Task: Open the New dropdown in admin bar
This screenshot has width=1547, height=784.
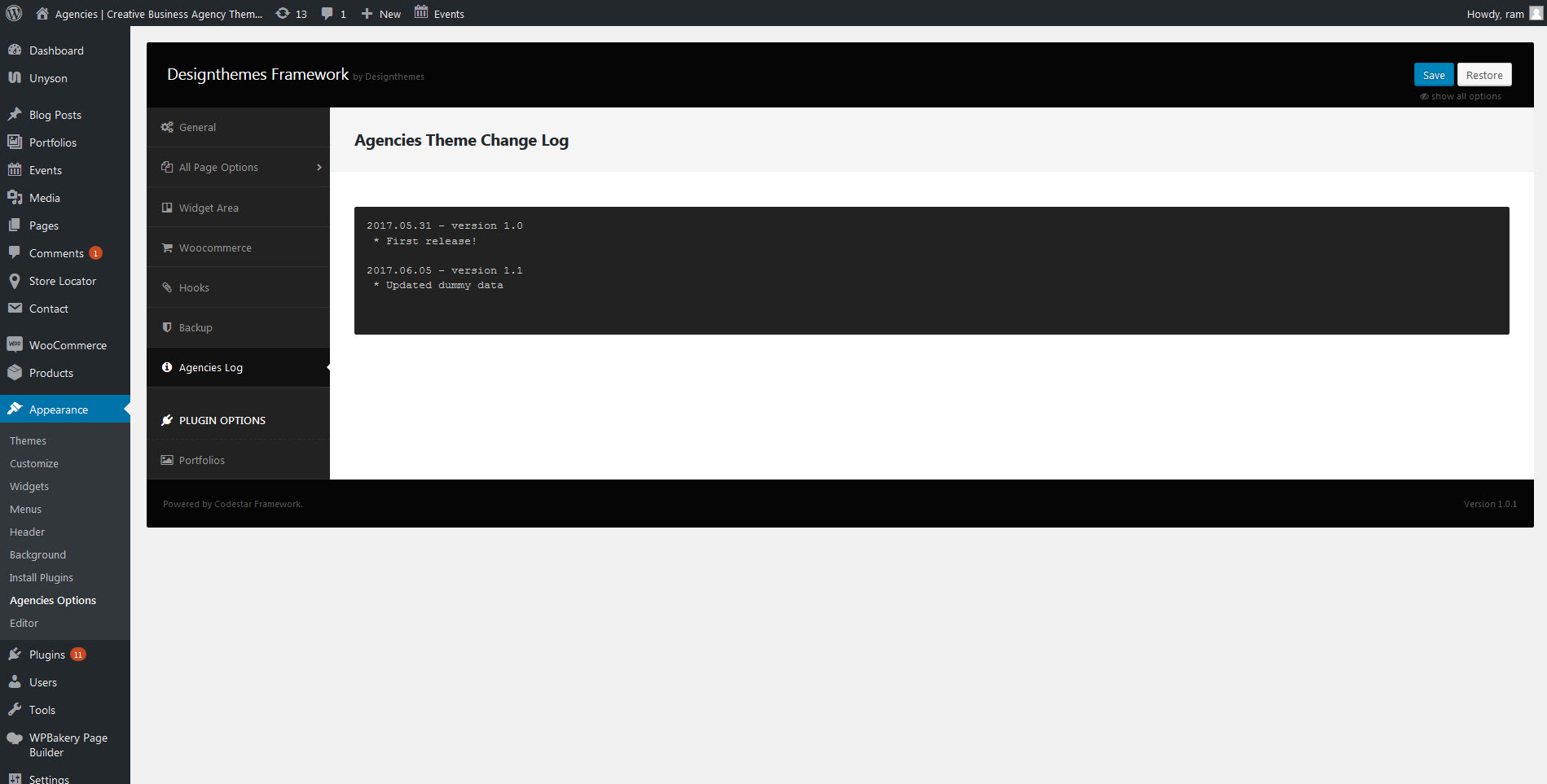Action: (x=380, y=13)
